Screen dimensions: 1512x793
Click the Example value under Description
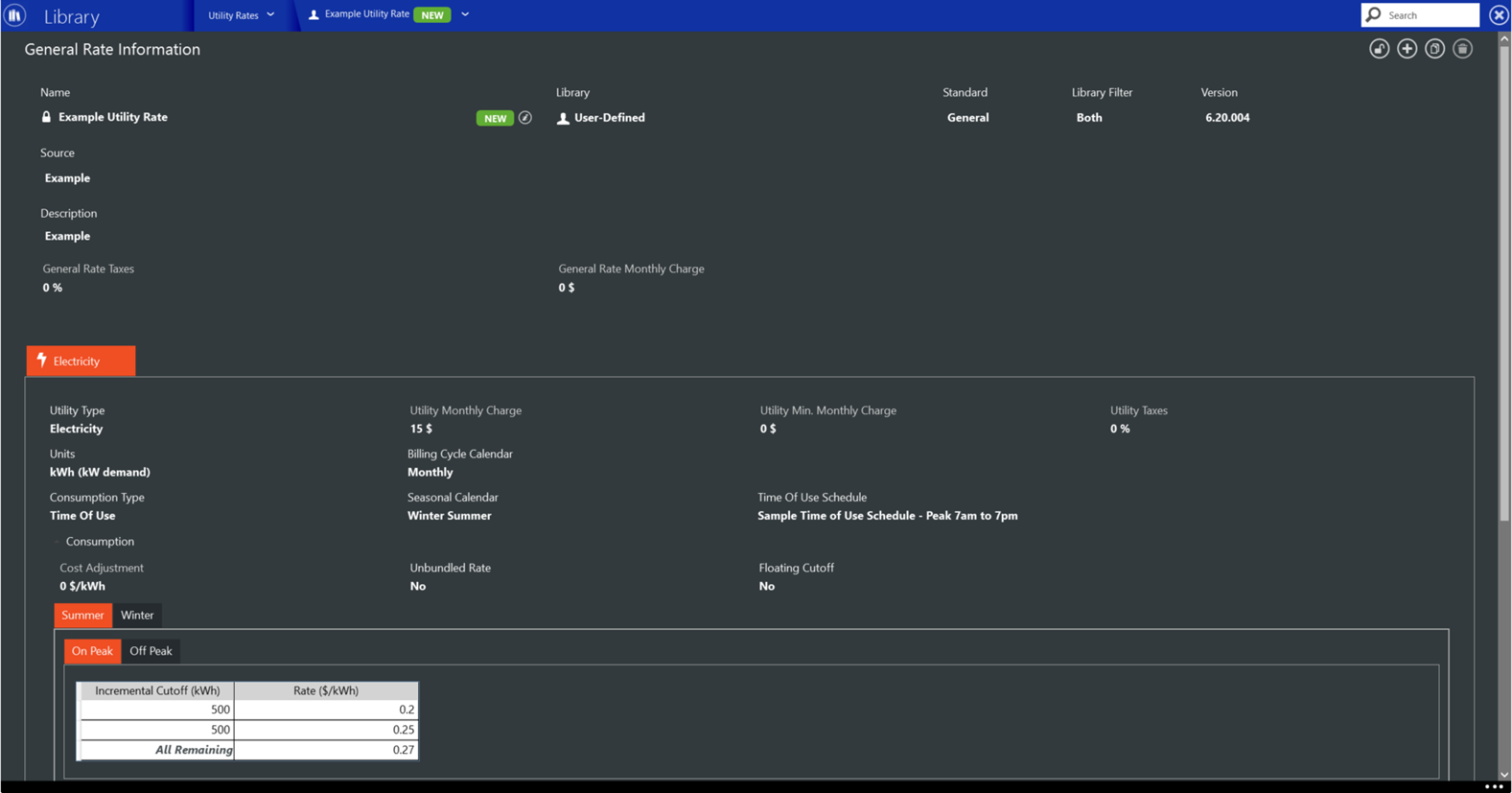tap(67, 236)
